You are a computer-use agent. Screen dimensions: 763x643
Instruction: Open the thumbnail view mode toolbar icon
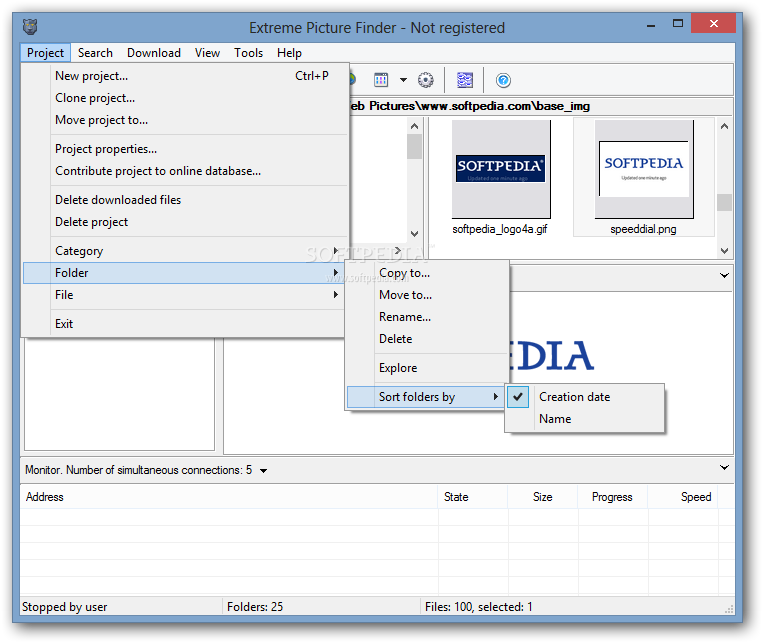pos(381,80)
